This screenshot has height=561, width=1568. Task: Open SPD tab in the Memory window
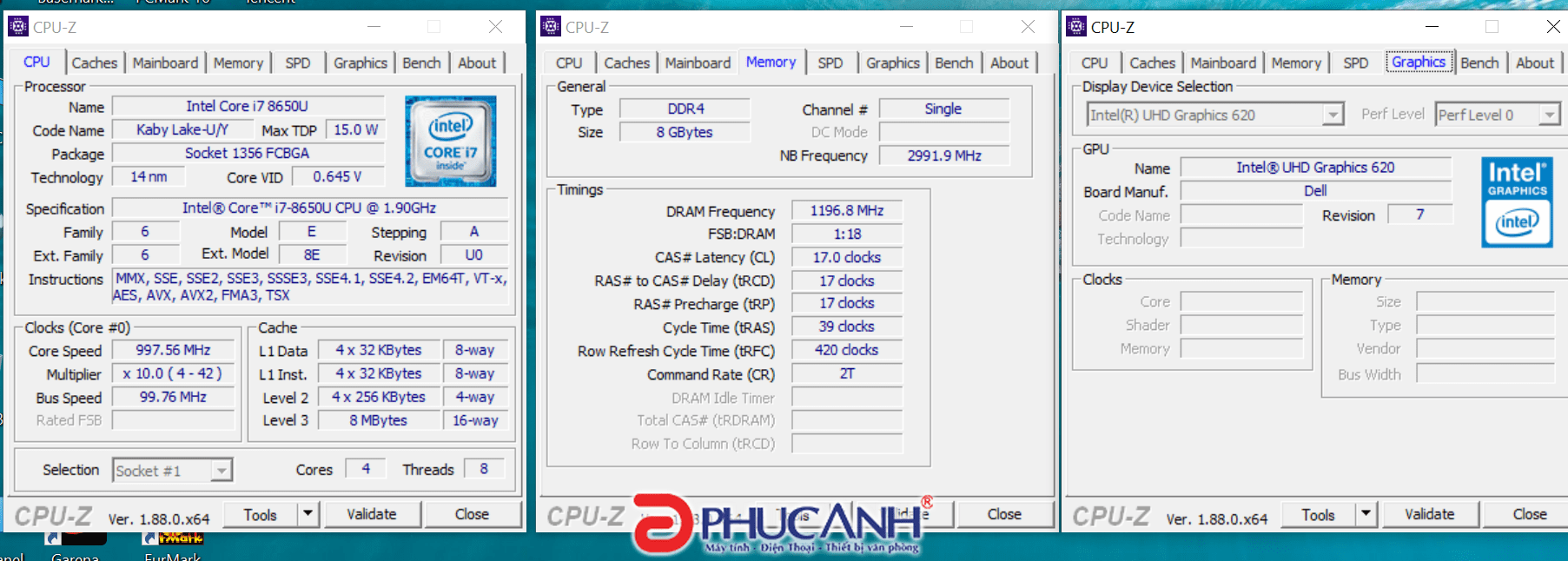tap(830, 63)
